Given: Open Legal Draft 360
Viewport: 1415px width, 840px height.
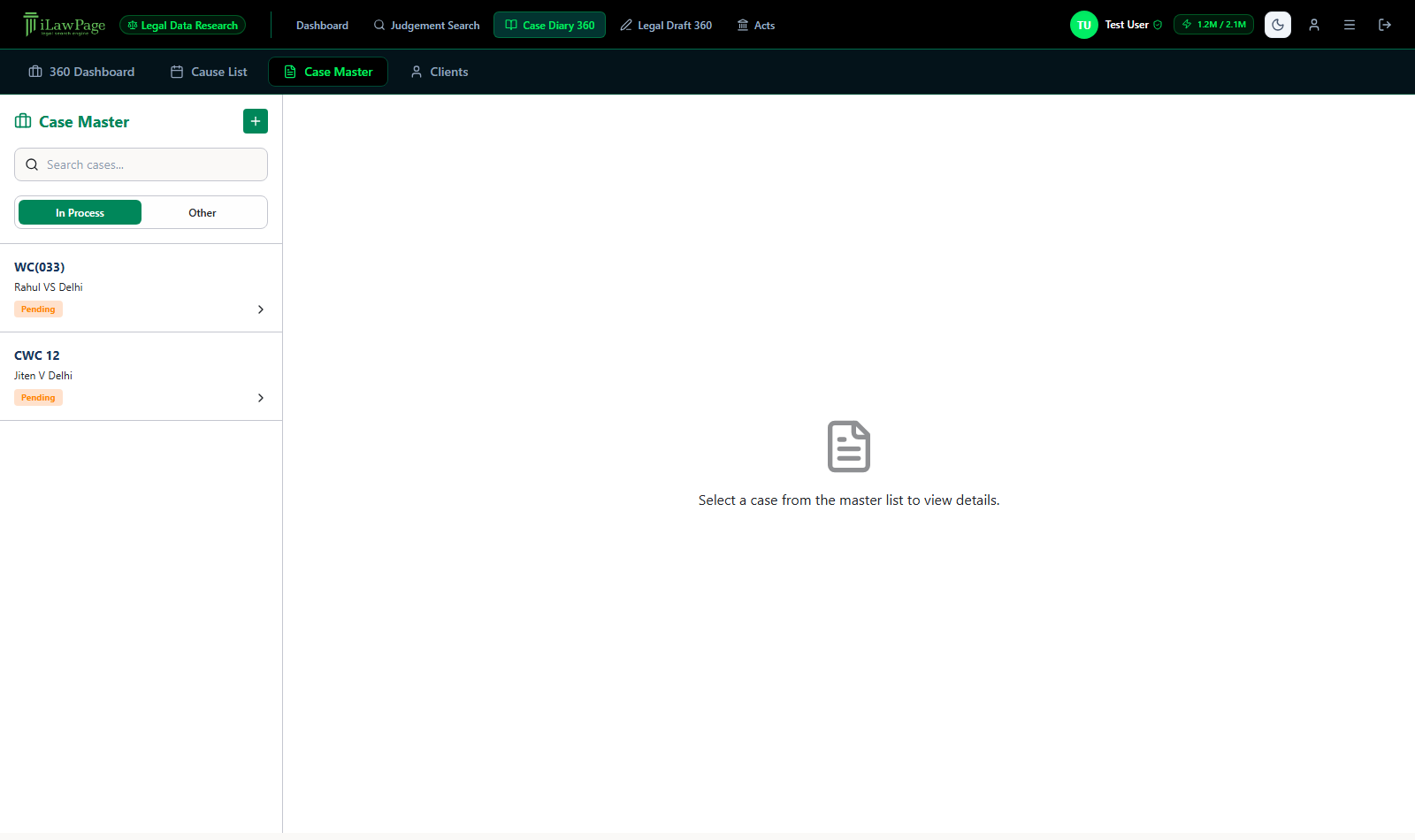Looking at the screenshot, I should pyautogui.click(x=666, y=26).
